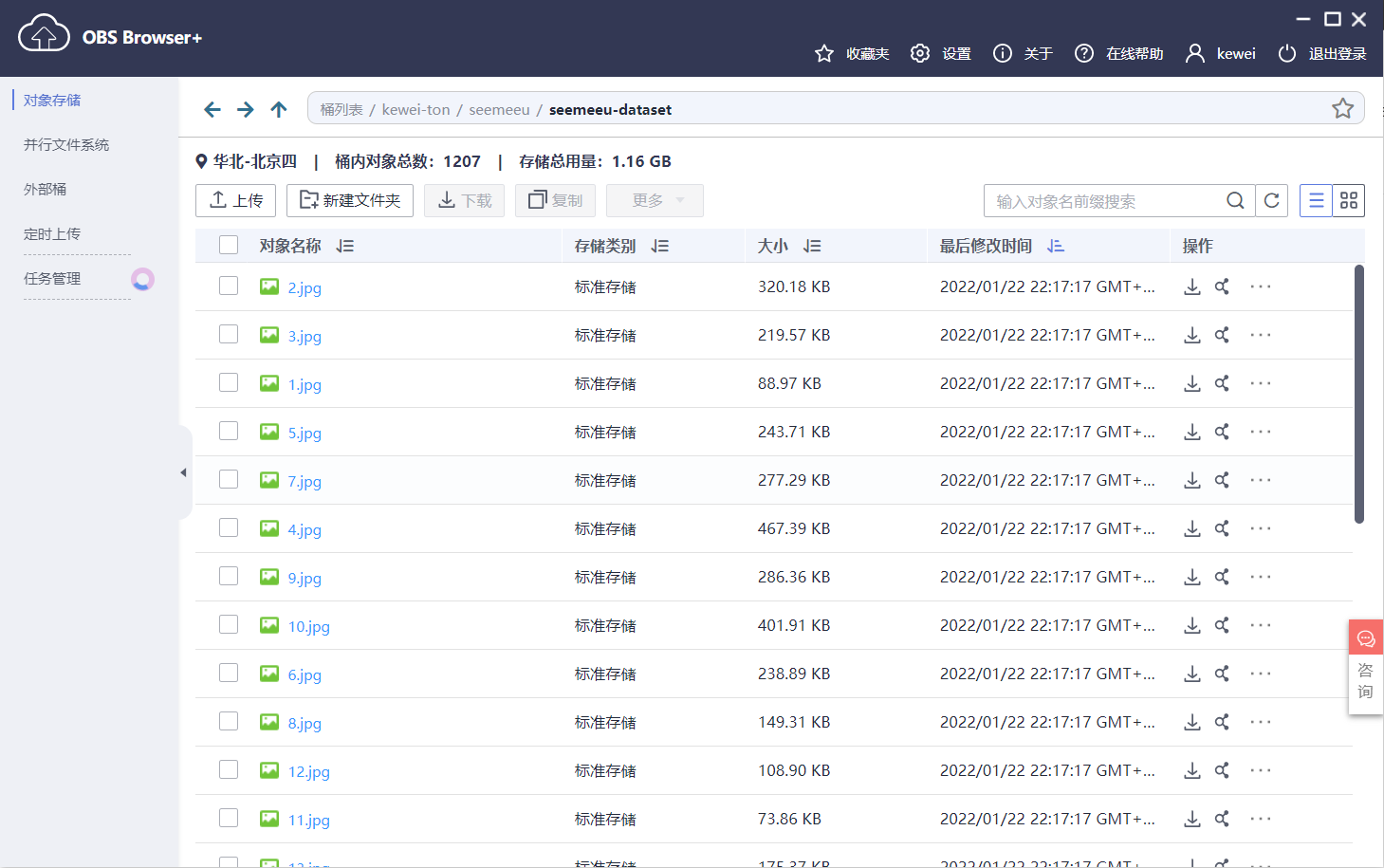Download 6.jpg using its row download icon
The image size is (1384, 868).
click(x=1192, y=674)
